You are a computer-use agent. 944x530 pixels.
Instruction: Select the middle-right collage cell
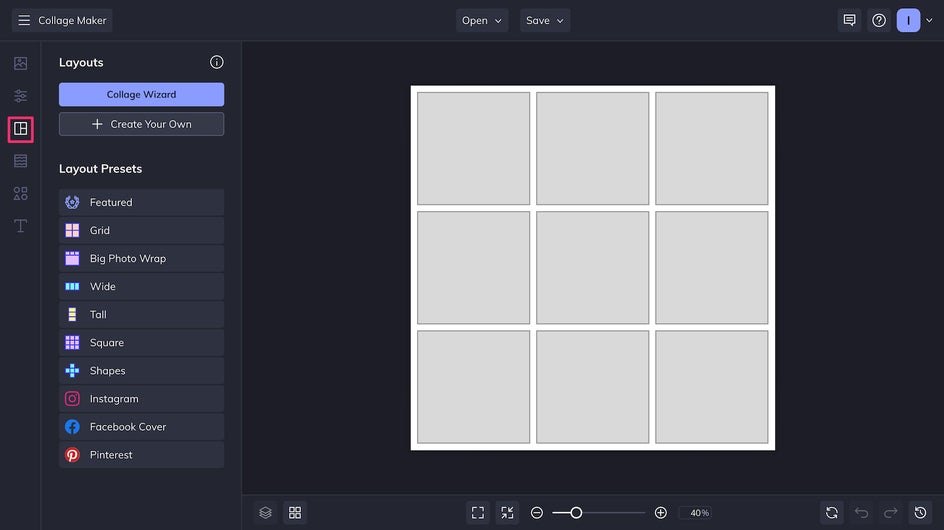pyautogui.click(x=712, y=267)
